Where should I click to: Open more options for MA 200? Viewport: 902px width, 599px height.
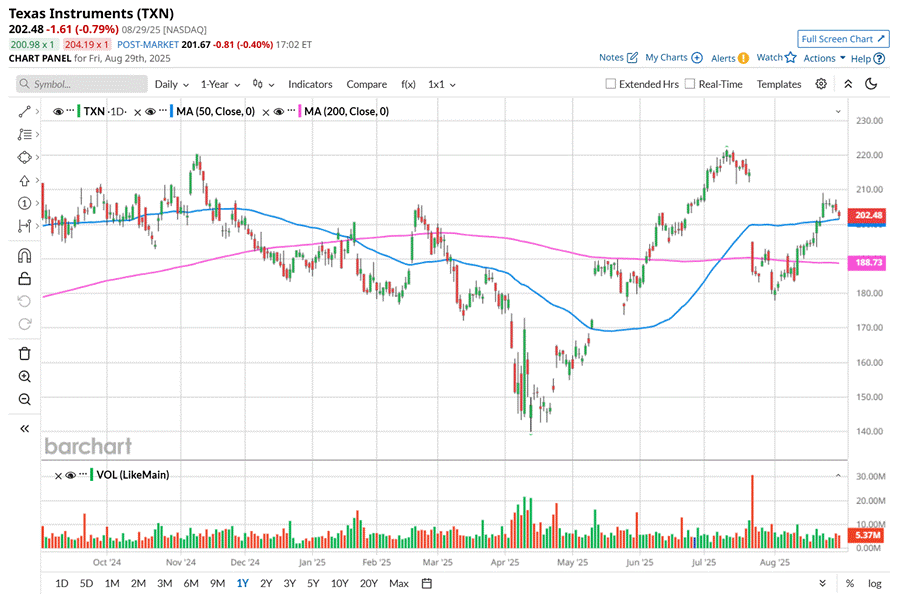[291, 110]
